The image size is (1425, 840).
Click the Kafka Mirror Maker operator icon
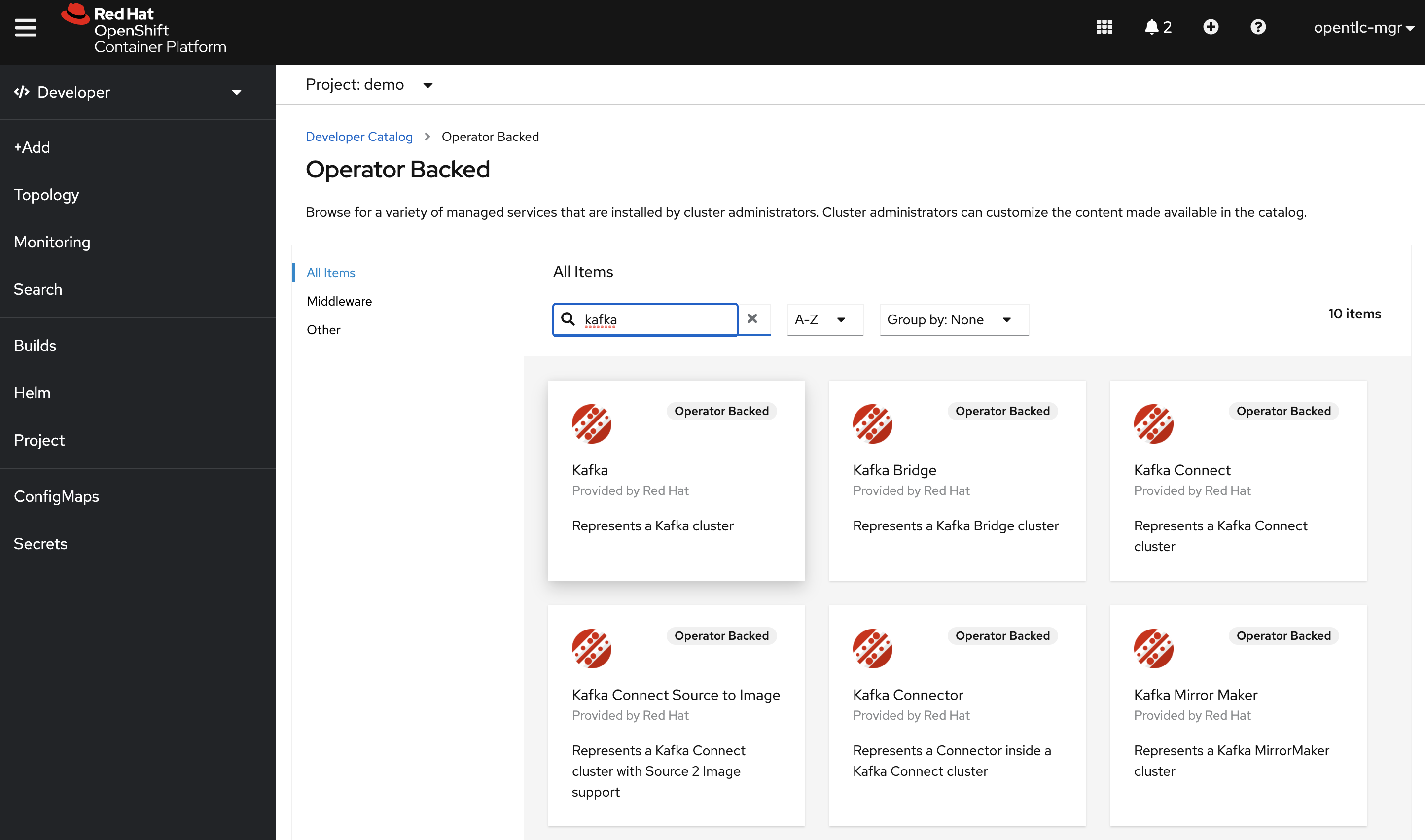[1154, 648]
